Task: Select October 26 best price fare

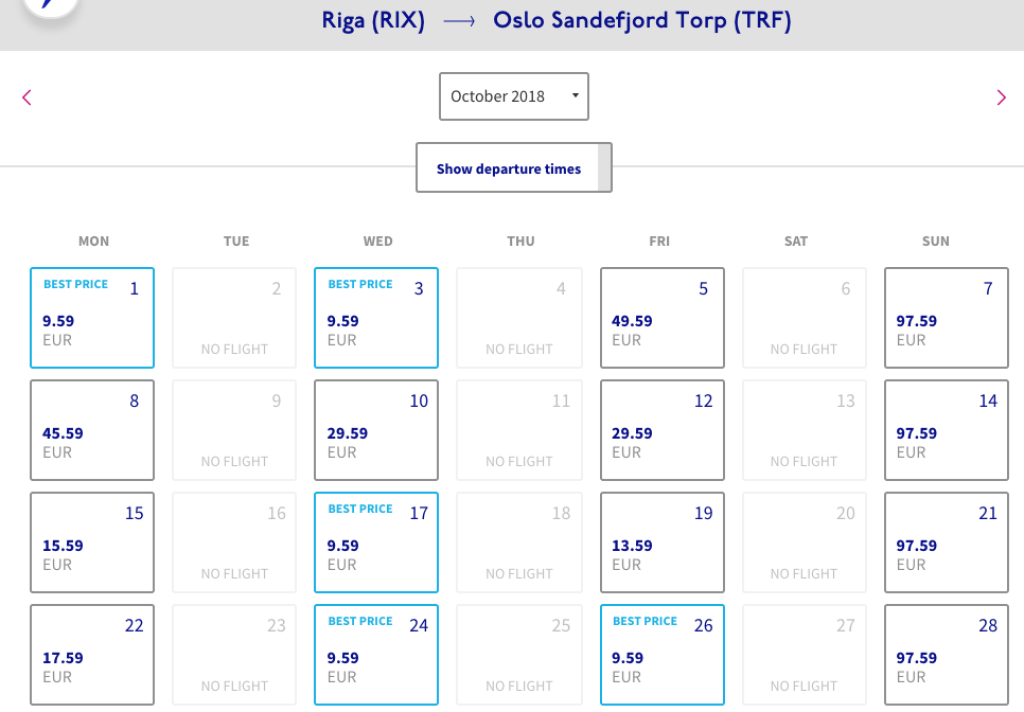Action: [x=661, y=654]
